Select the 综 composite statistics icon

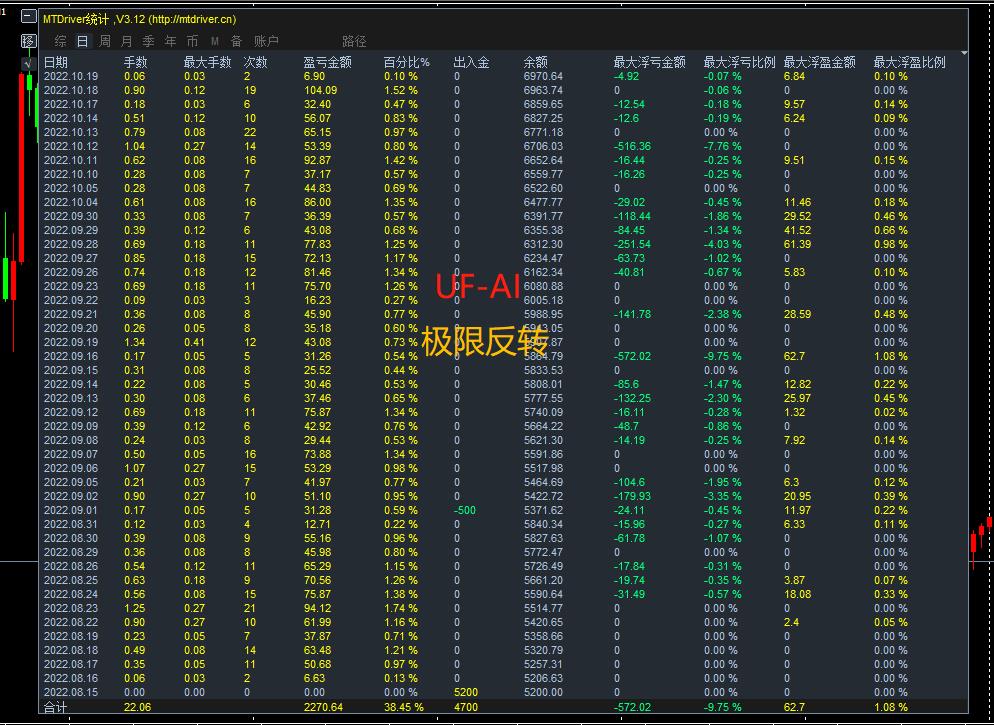click(59, 41)
